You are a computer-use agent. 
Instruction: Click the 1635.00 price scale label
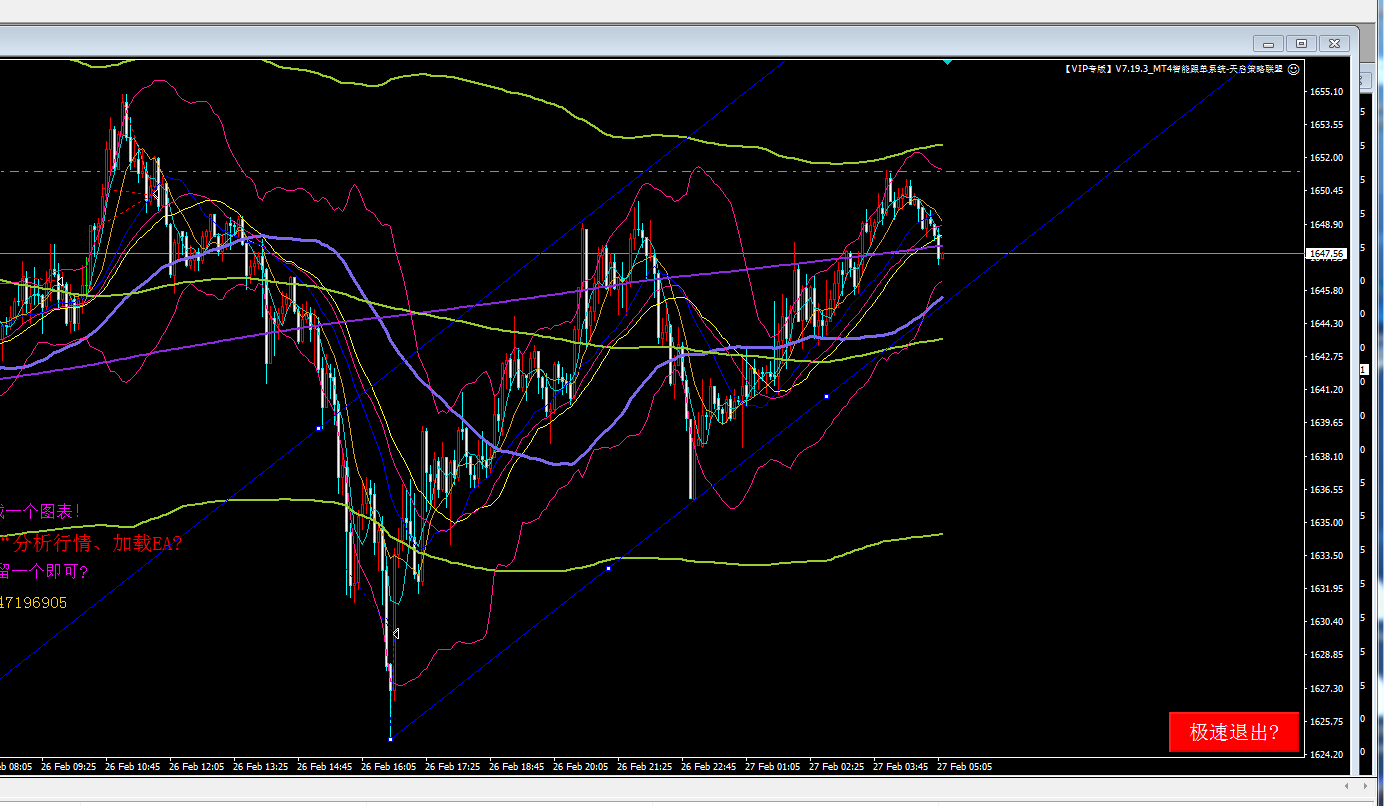[1325, 522]
